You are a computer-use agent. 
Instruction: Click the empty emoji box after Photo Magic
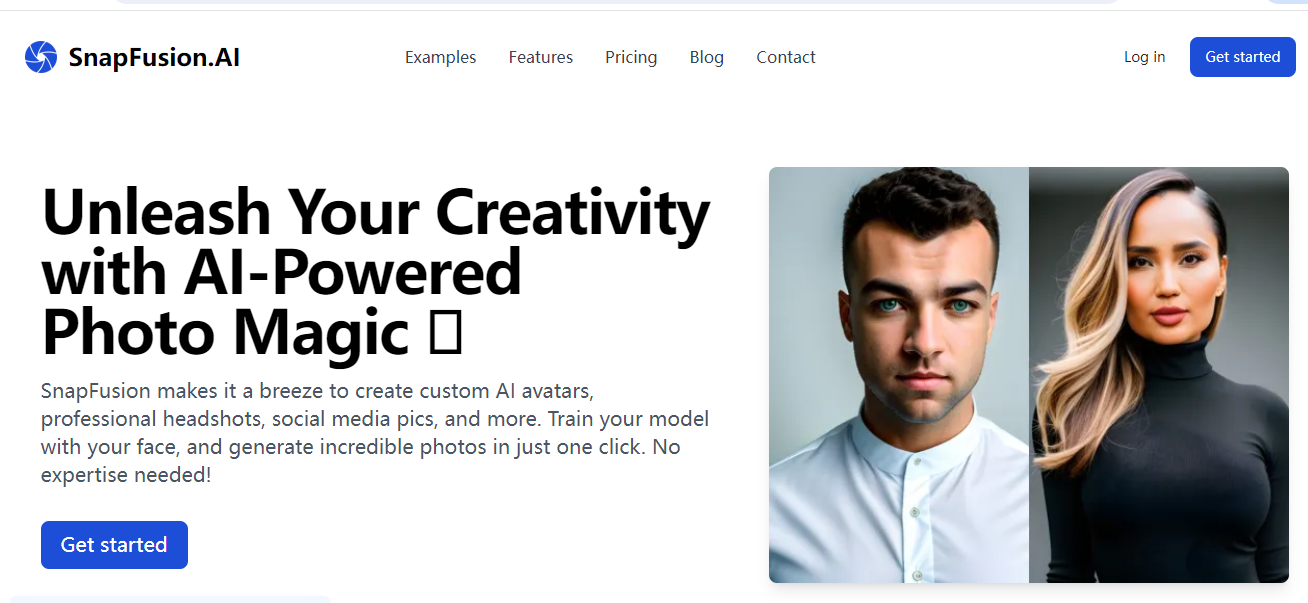[x=445, y=334]
